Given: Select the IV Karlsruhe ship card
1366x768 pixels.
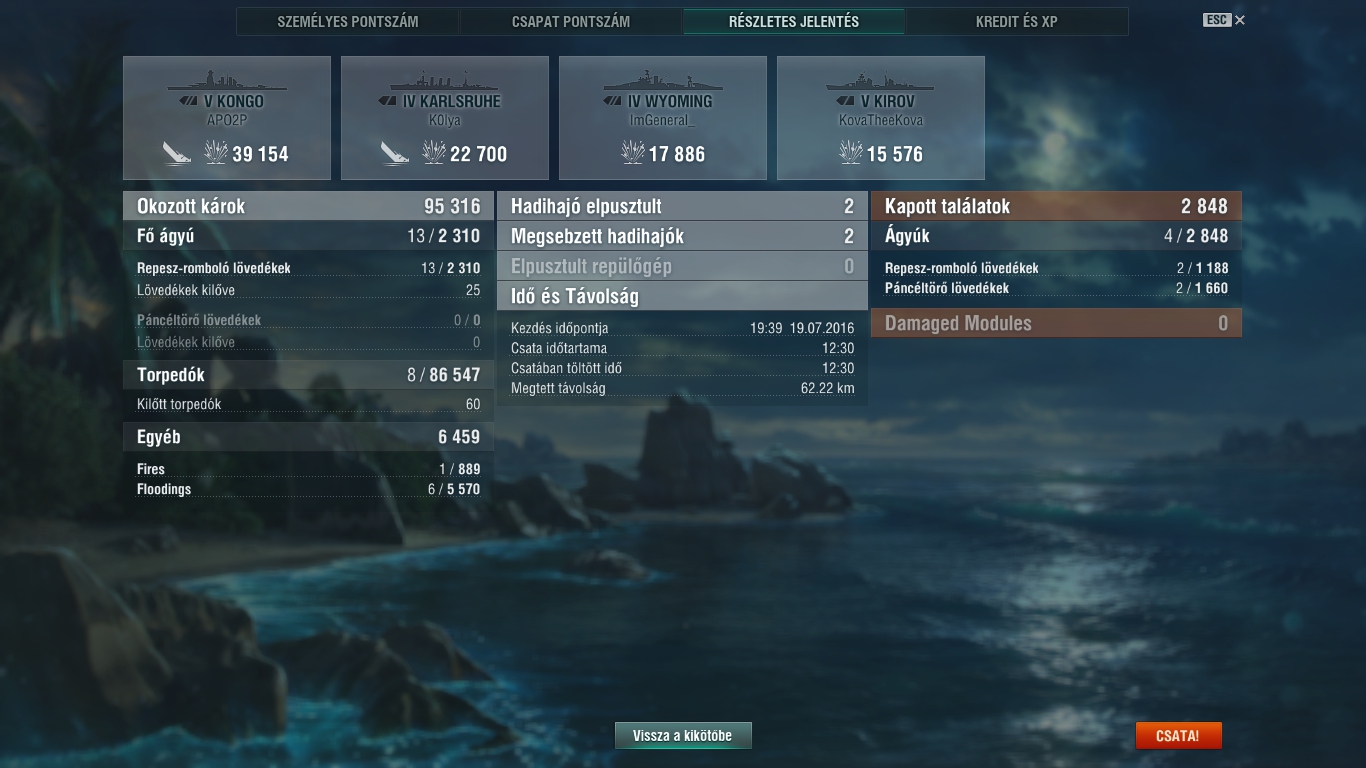Looking at the screenshot, I should pos(445,118).
